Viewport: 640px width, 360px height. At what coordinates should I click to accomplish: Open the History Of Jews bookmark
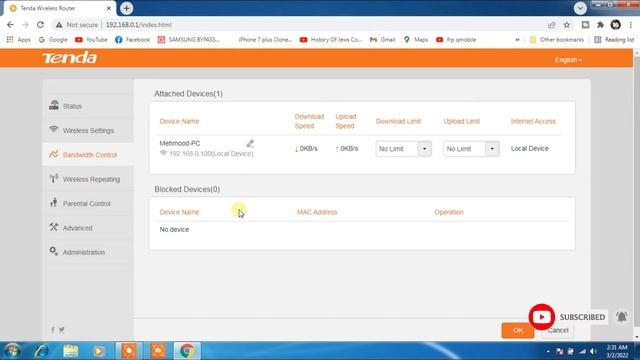[x=331, y=40]
